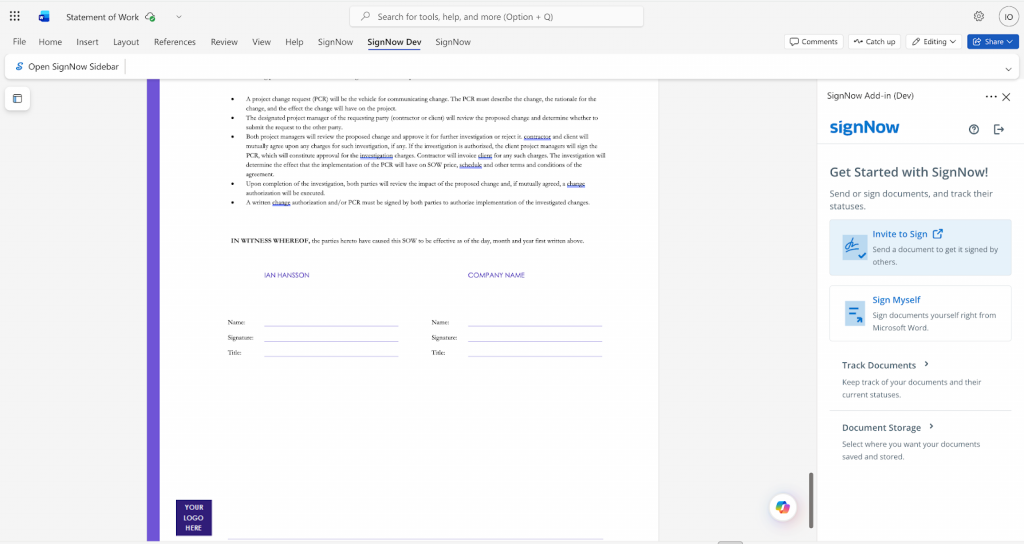Open the app launcher grid icon

point(14,16)
